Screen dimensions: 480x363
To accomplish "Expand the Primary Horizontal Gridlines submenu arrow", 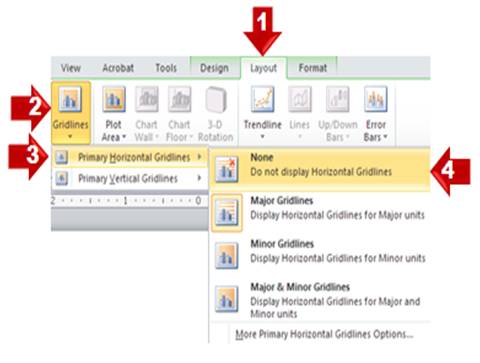I will [199, 156].
